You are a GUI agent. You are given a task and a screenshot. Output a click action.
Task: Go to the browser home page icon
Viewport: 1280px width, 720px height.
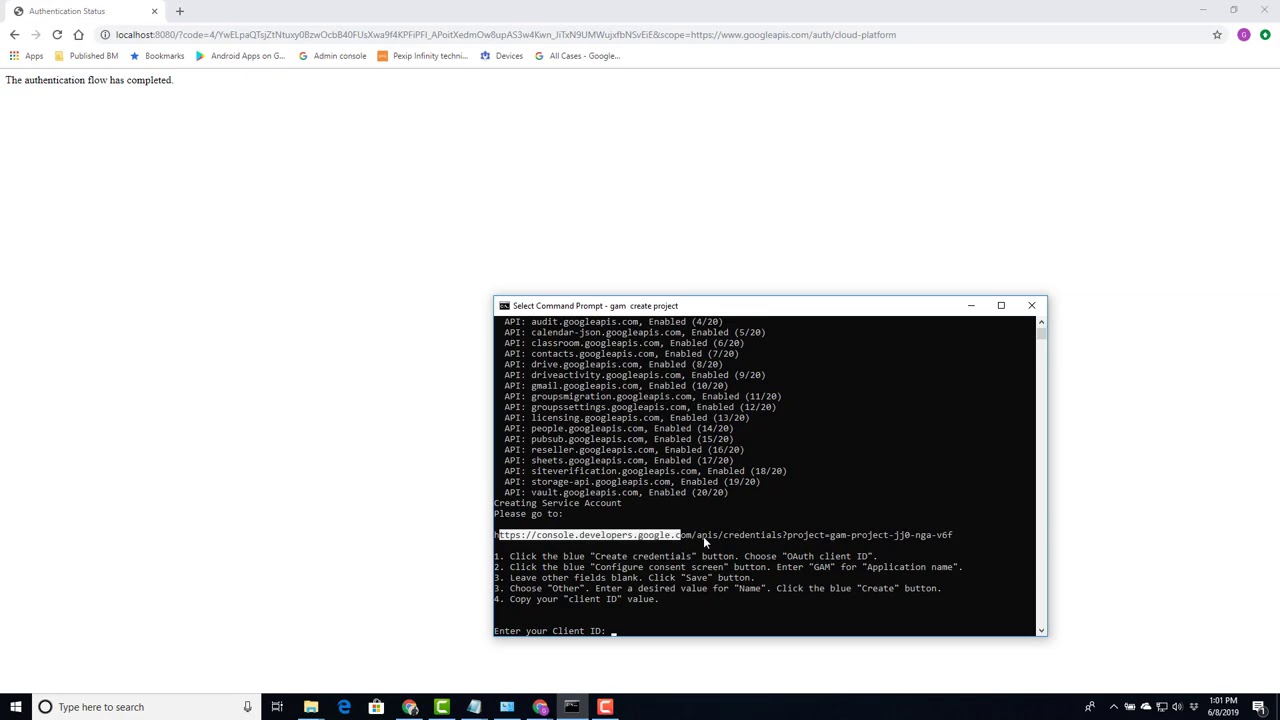pyautogui.click(x=78, y=35)
